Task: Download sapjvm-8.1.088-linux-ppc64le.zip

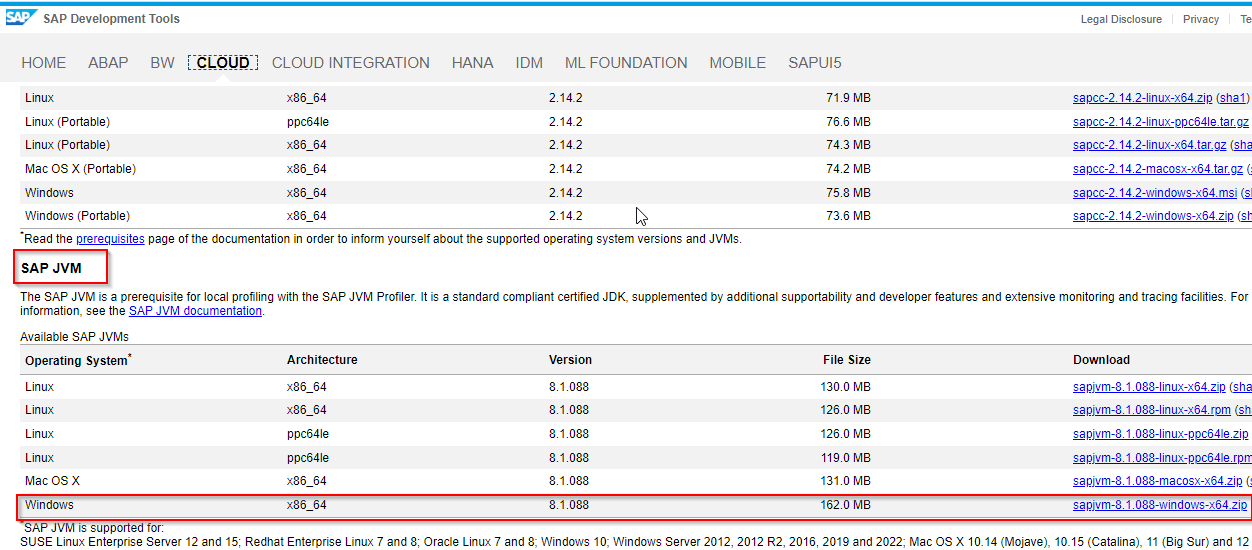Action: click(1160, 434)
